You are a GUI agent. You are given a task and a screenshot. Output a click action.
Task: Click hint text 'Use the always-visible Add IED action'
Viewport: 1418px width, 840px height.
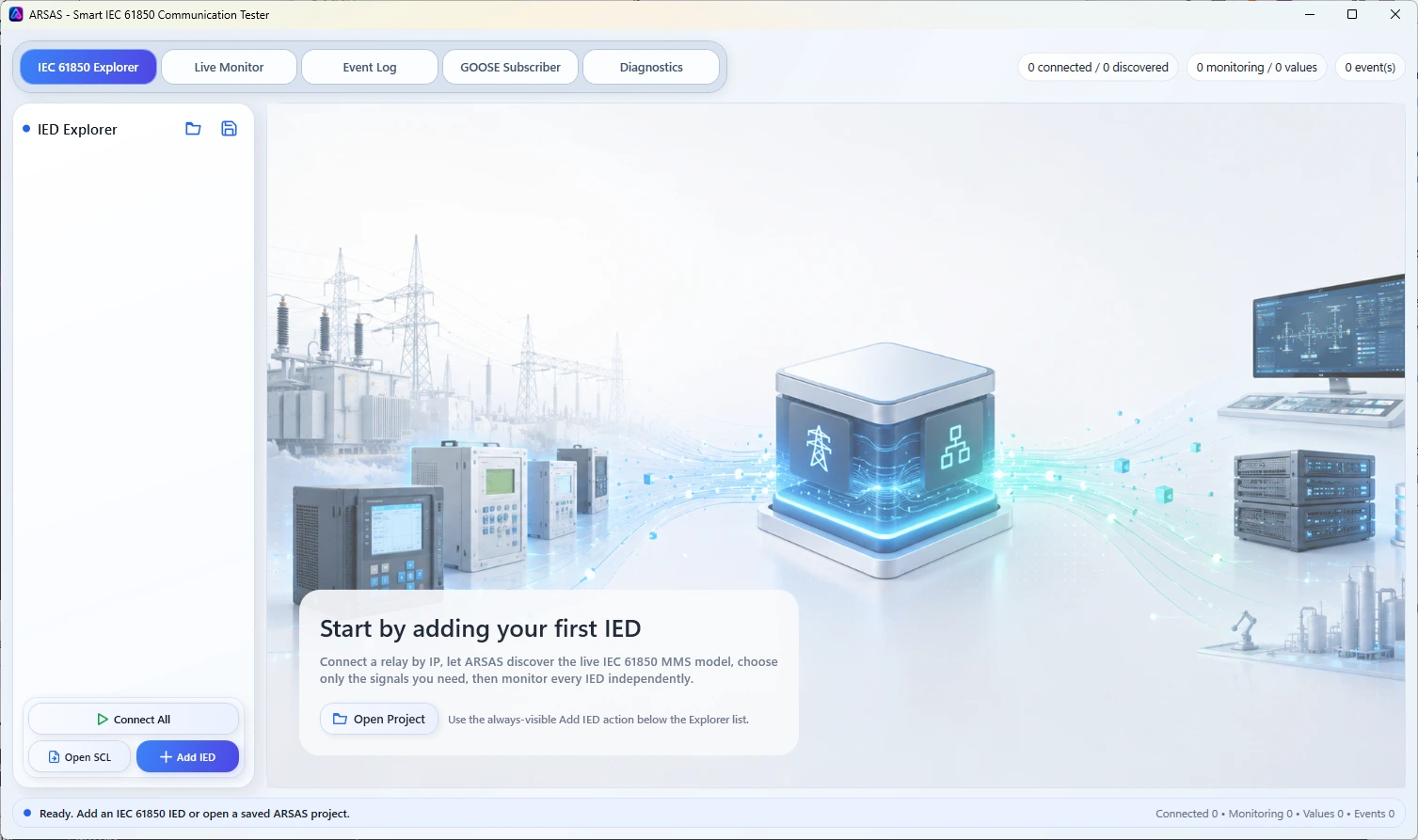coord(598,720)
